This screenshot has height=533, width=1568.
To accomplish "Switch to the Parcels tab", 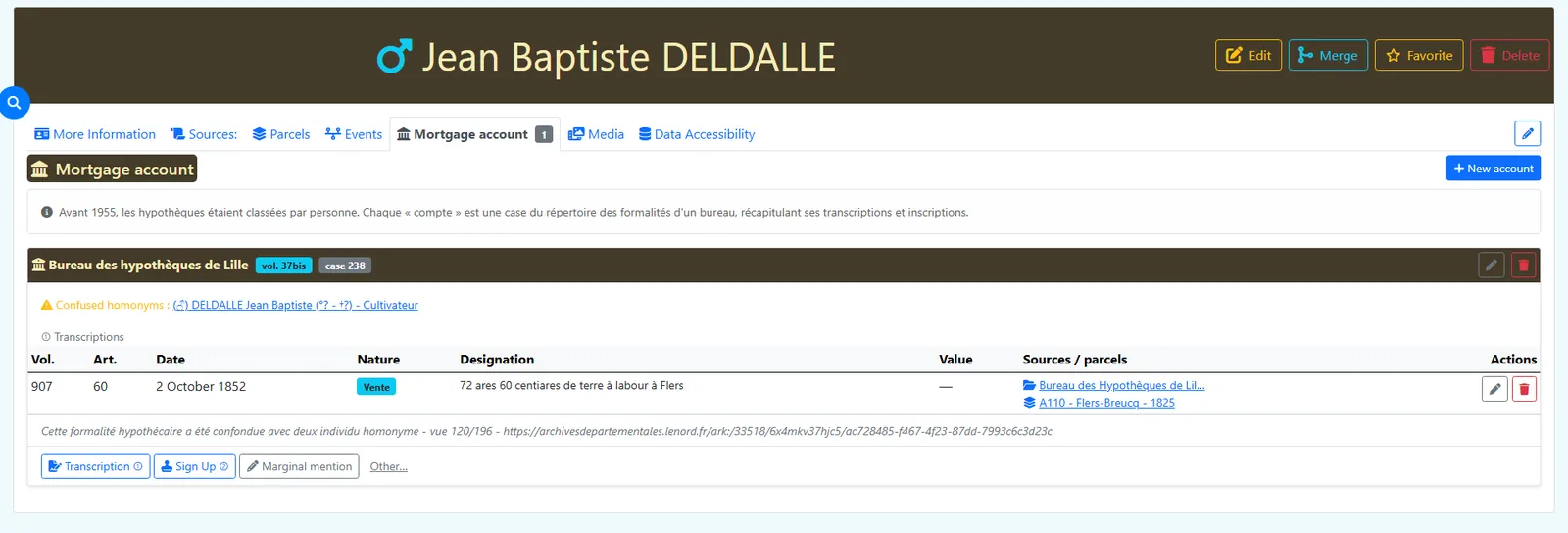I will pyautogui.click(x=281, y=134).
